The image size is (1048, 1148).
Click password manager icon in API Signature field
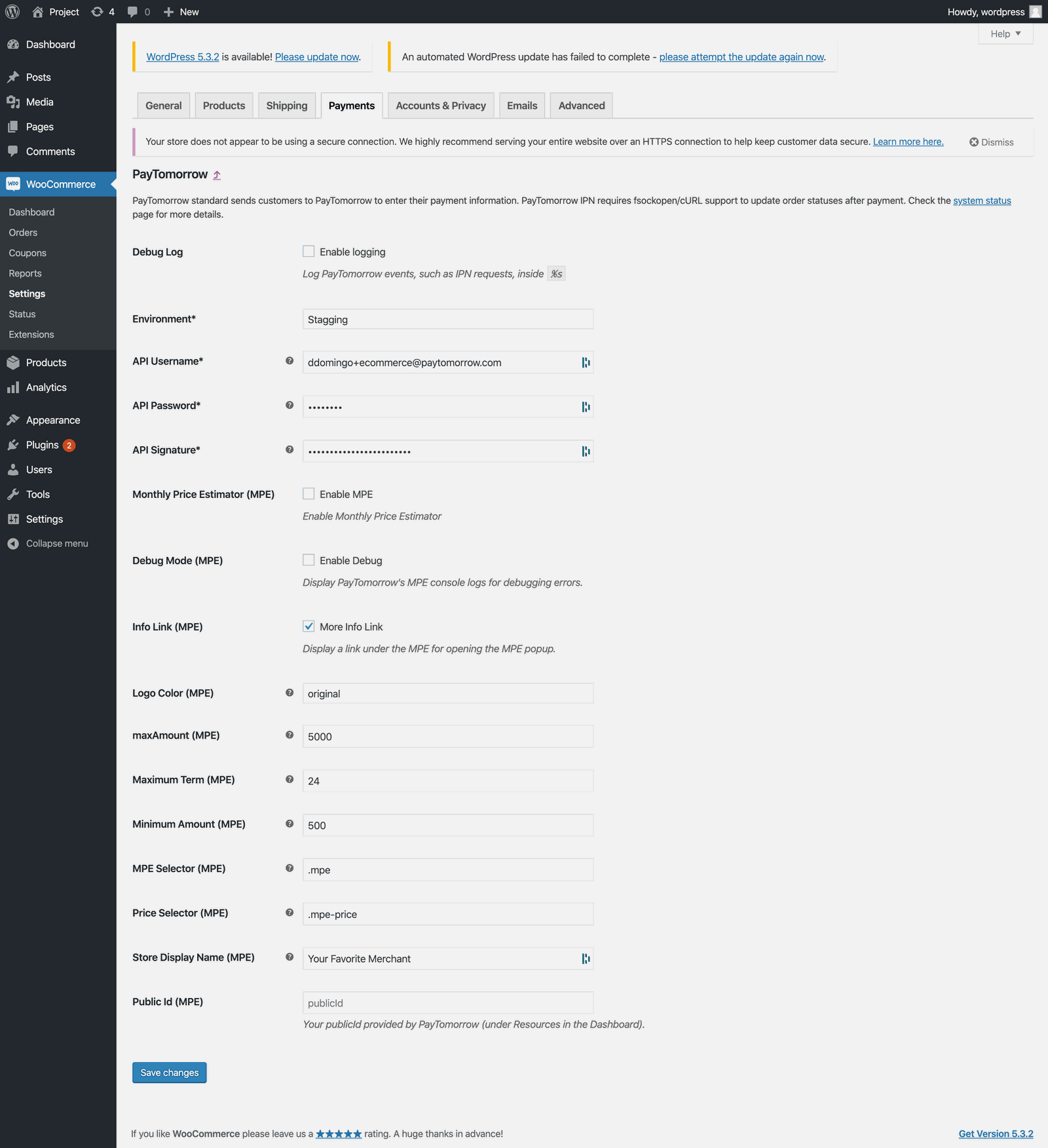586,451
